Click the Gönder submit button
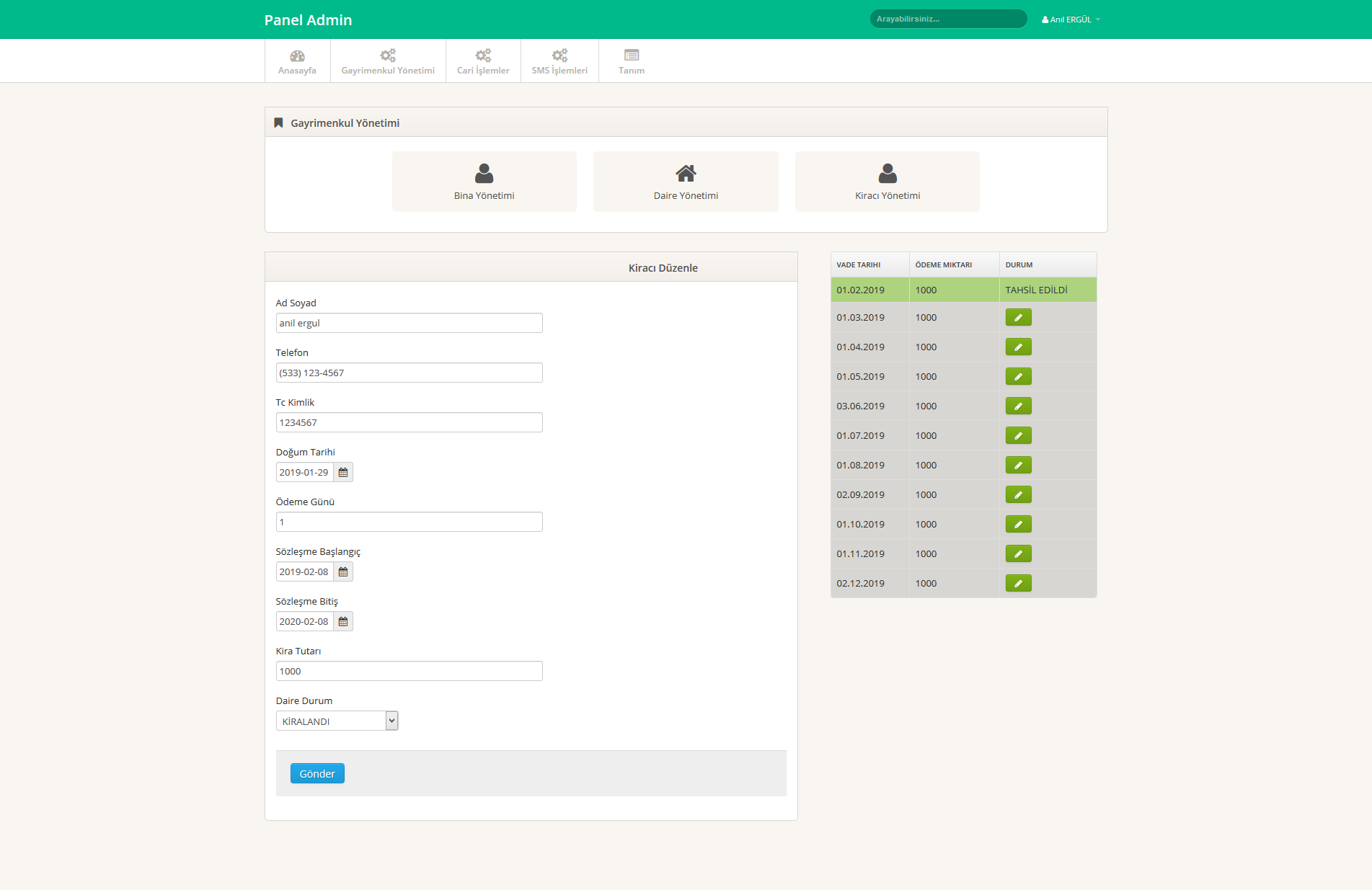Screen dimensions: 1372x890 click(317, 773)
